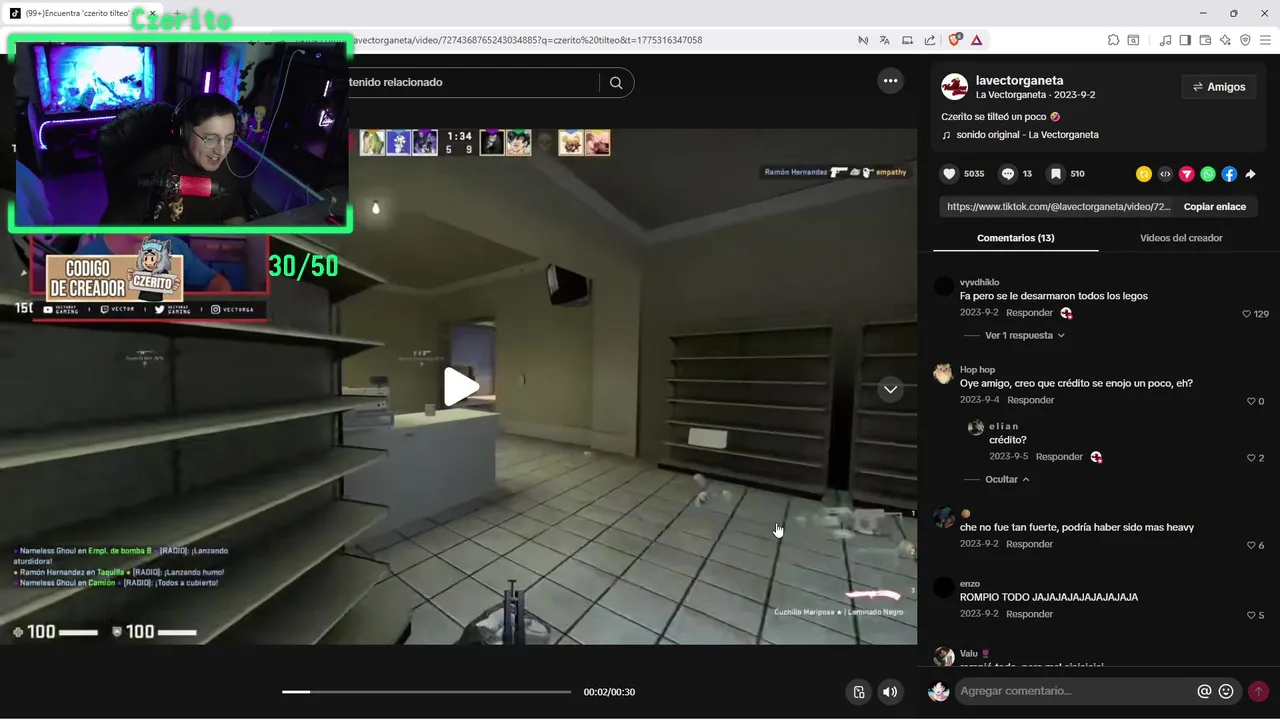This screenshot has height=720, width=1280.
Task: Share to Facebook
Action: coord(1229,174)
